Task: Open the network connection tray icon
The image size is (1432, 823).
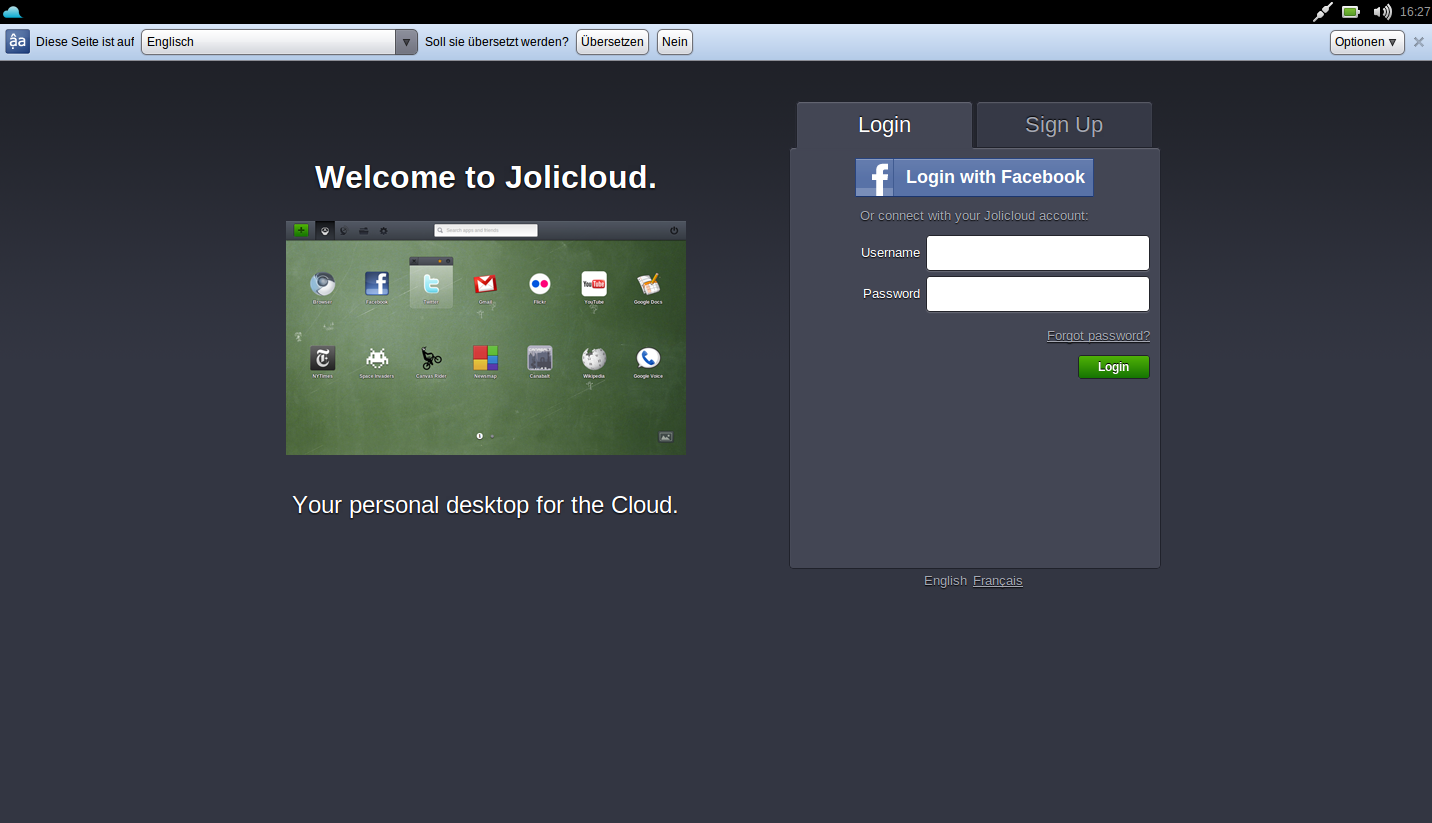Action: click(x=1323, y=12)
